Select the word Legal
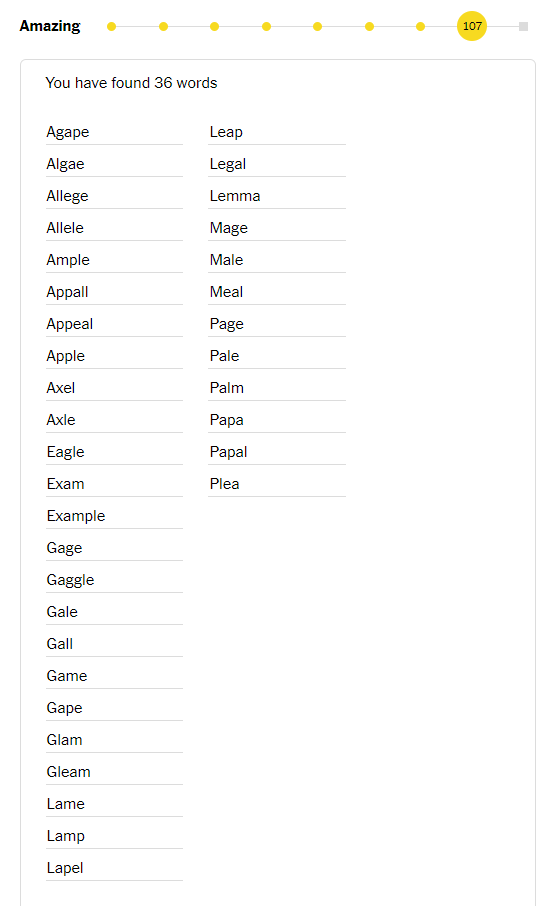Image resolution: width=540 pixels, height=906 pixels. click(228, 165)
